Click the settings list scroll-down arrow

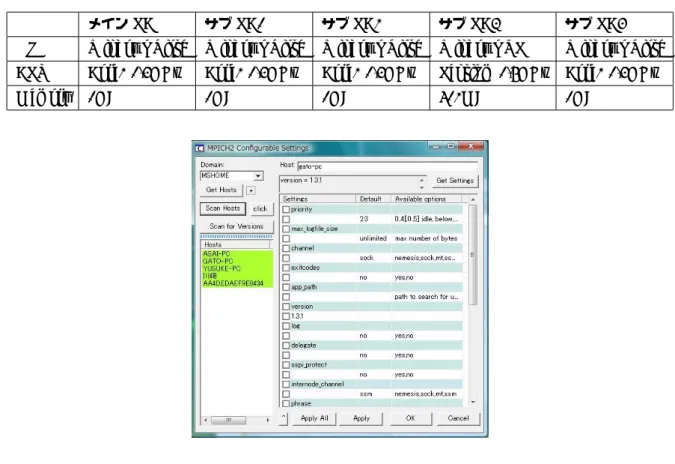pyautogui.click(x=473, y=402)
